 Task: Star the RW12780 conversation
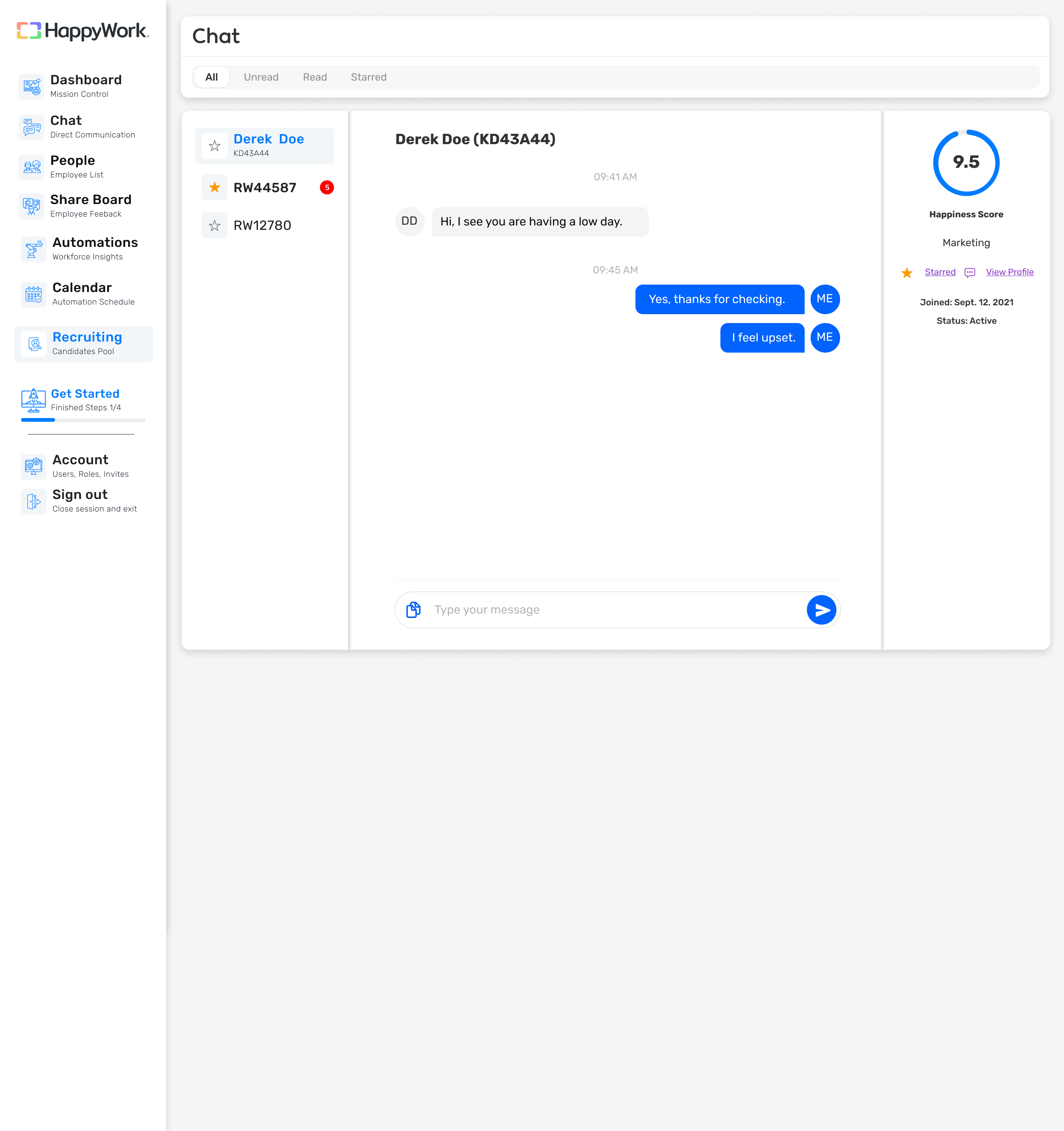(214, 225)
